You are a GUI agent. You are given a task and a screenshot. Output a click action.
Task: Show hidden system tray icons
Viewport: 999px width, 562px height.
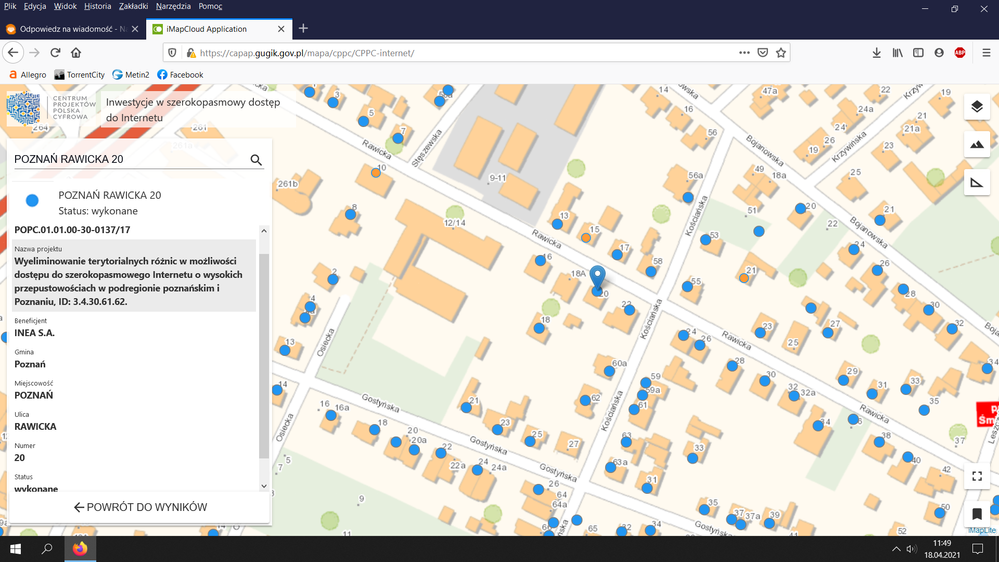[896, 549]
